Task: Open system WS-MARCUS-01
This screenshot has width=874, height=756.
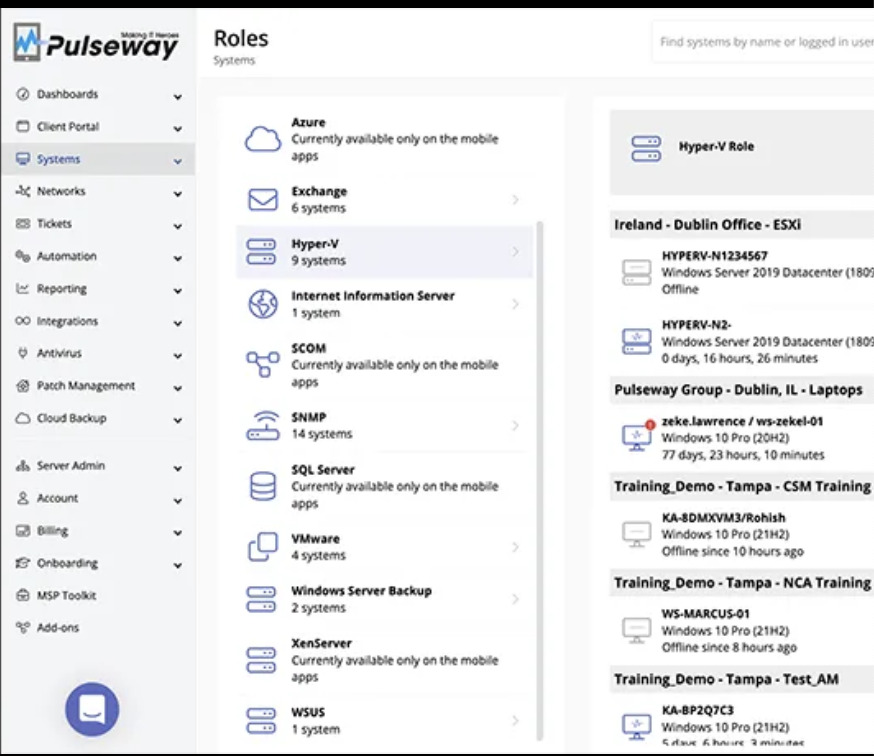Action: (742, 631)
